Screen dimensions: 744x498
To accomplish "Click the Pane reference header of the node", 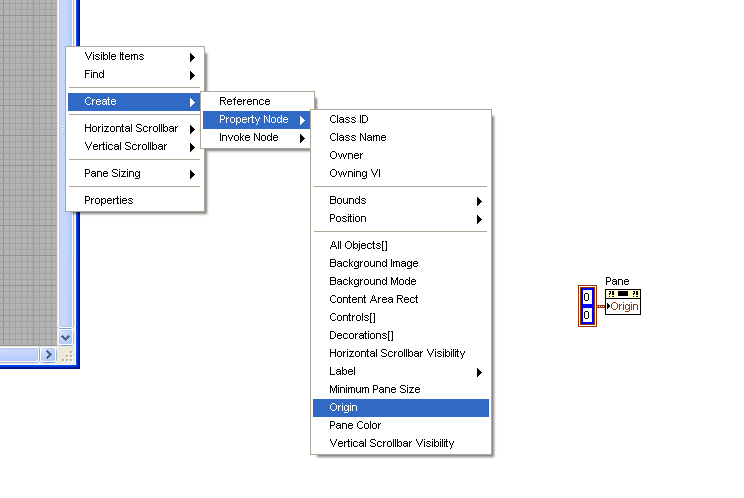I will (x=622, y=293).
